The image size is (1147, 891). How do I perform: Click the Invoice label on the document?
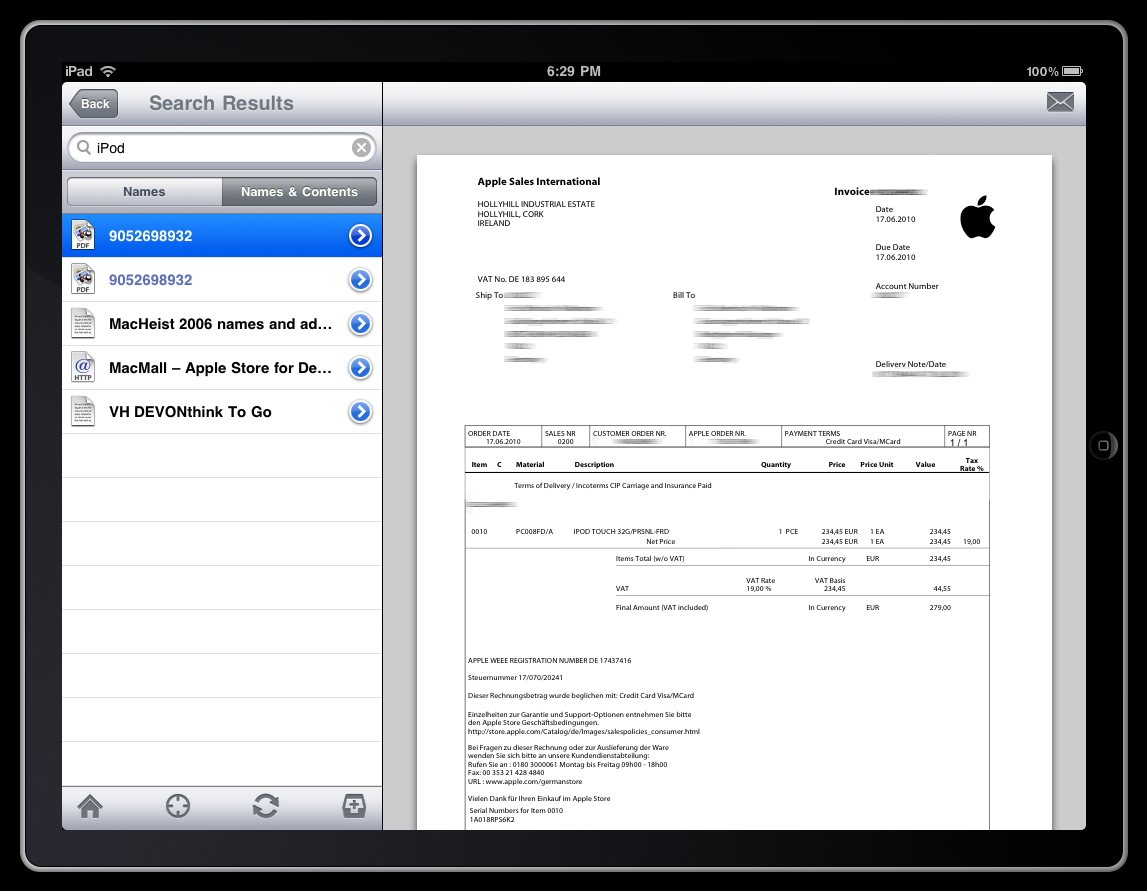click(x=851, y=192)
